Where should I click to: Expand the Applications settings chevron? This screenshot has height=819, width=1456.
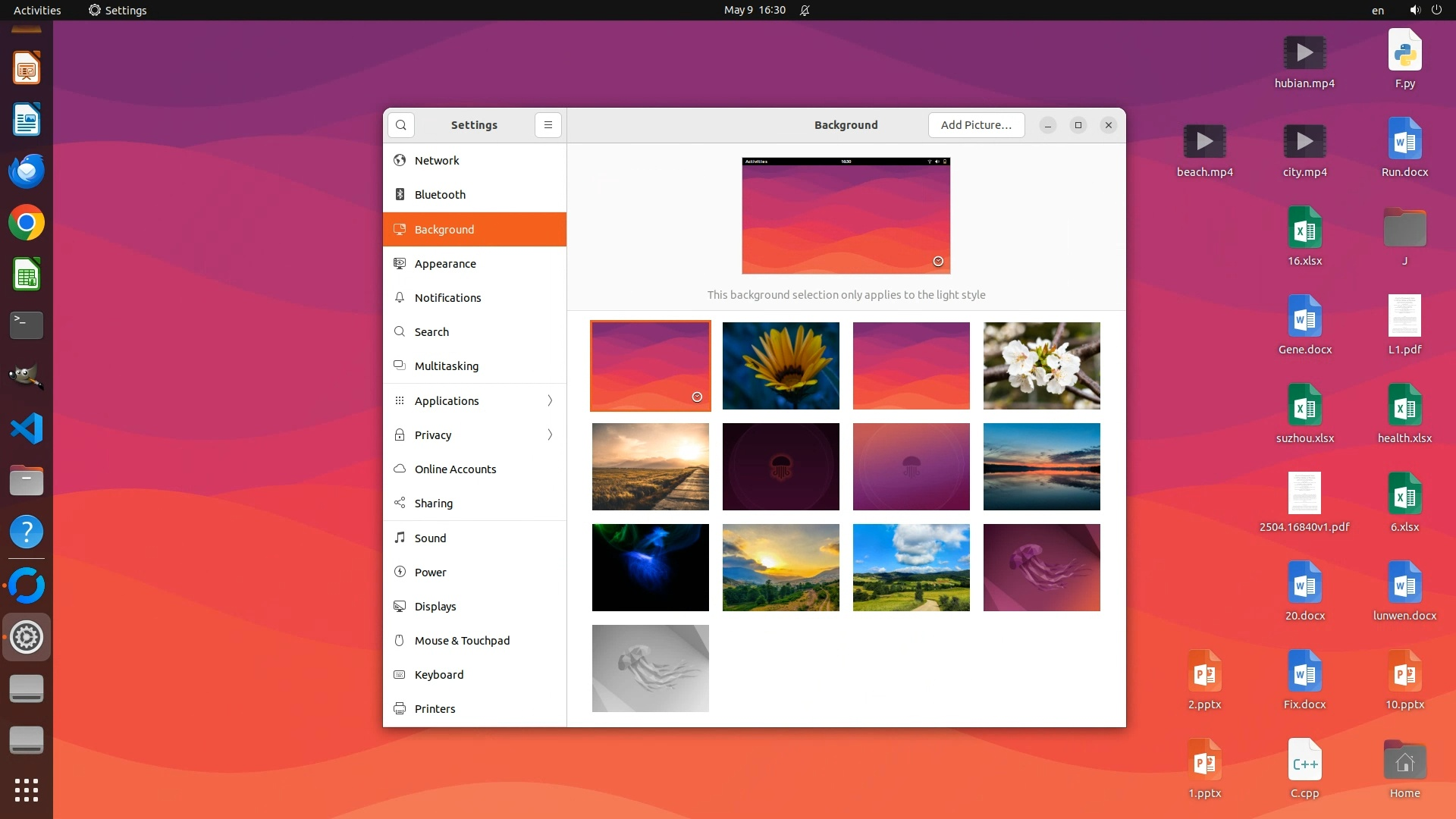click(550, 401)
